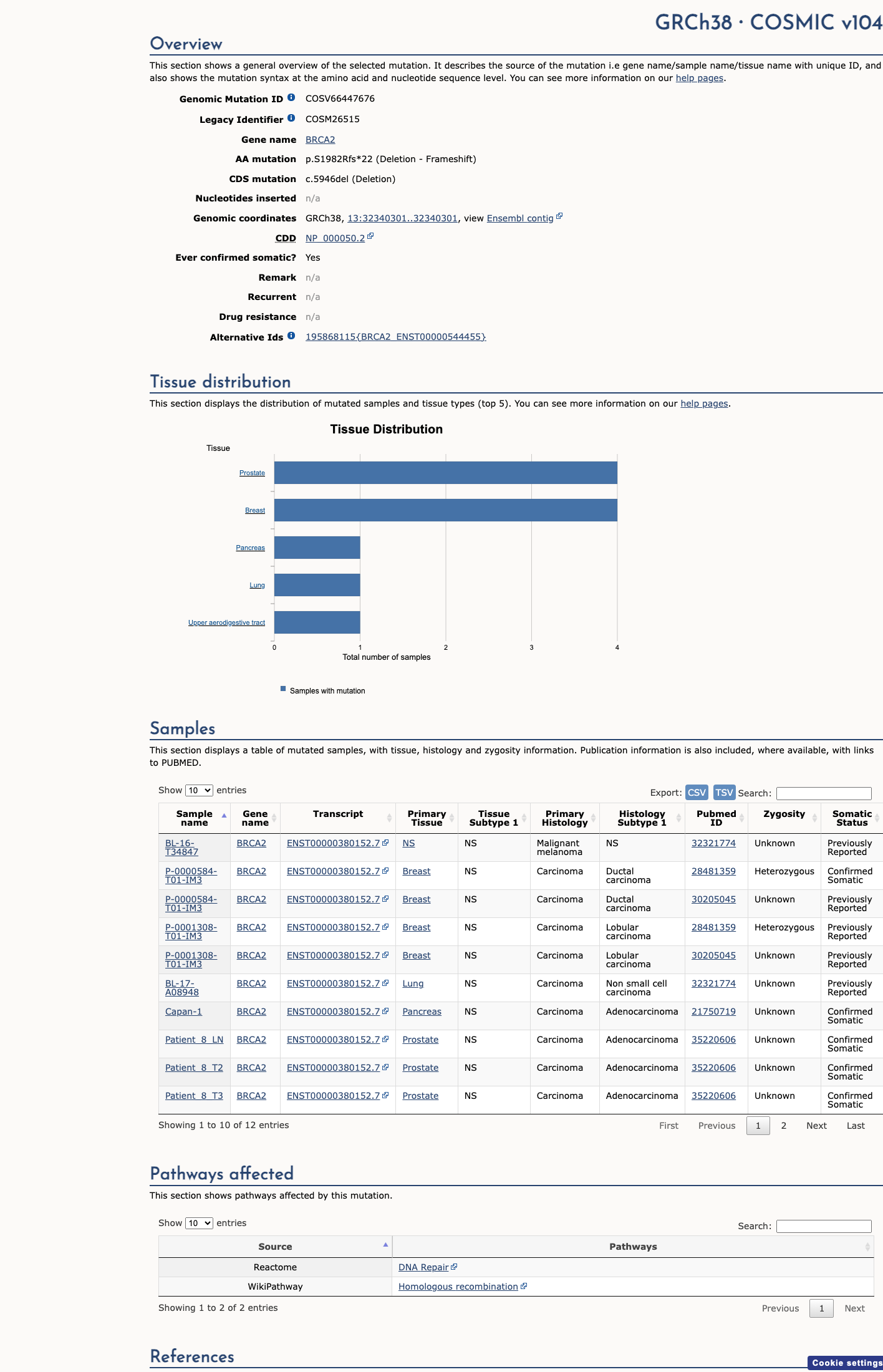Open Cookie settings button
Screen dimensions: 883x1372
[846, 1363]
